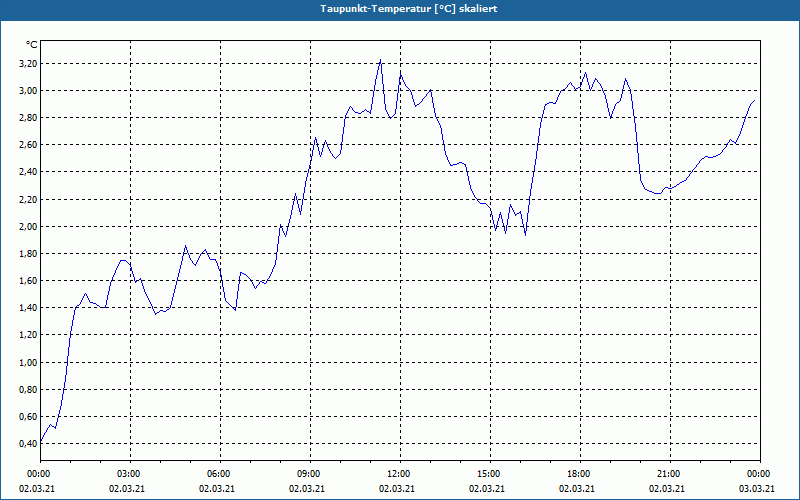Click the 0,60 y-axis value
This screenshot has height=500, width=800.
pyautogui.click(x=28, y=416)
